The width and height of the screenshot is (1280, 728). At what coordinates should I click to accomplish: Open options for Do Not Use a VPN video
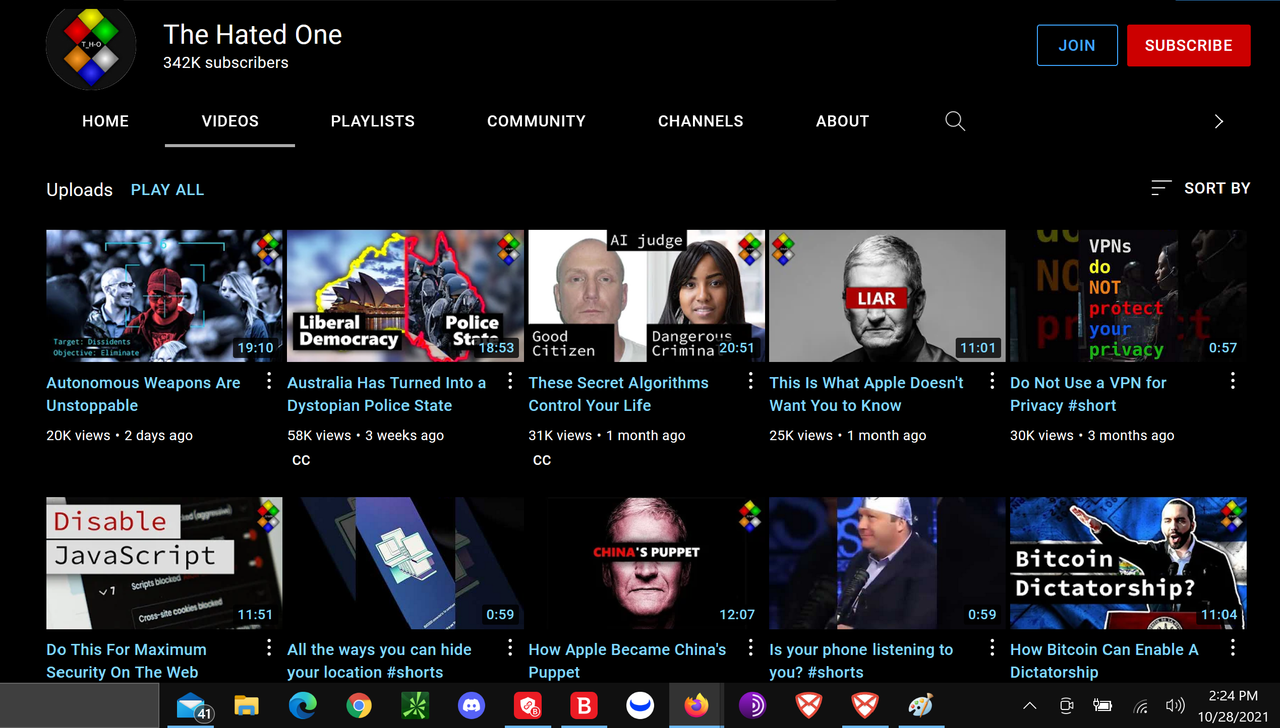(x=1233, y=381)
